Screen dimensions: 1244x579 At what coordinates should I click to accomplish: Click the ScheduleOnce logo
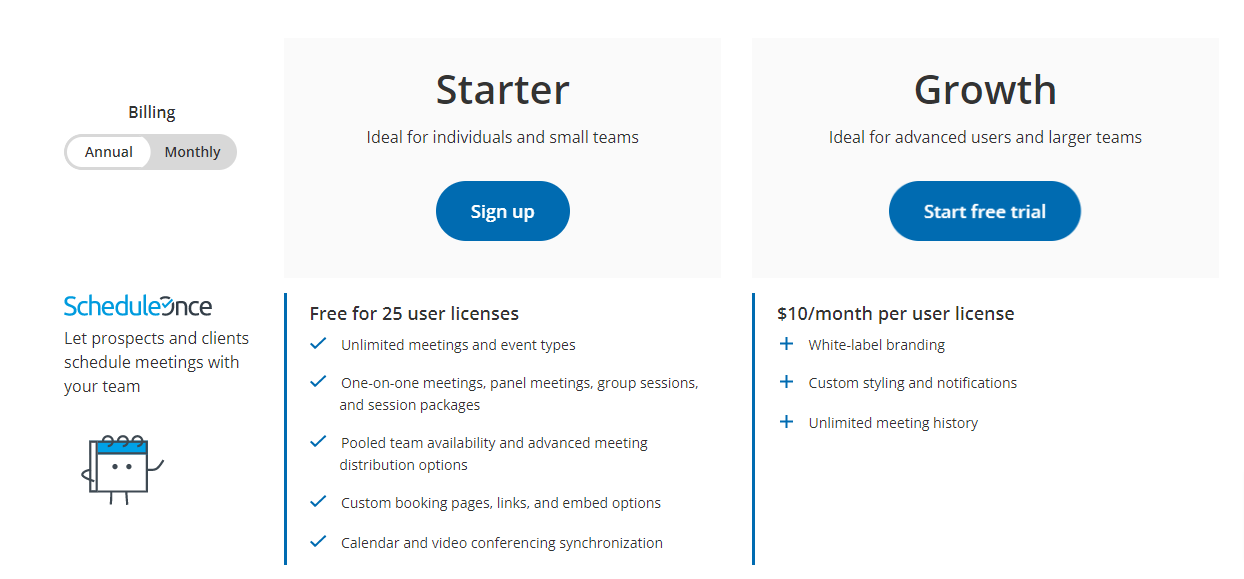click(138, 306)
